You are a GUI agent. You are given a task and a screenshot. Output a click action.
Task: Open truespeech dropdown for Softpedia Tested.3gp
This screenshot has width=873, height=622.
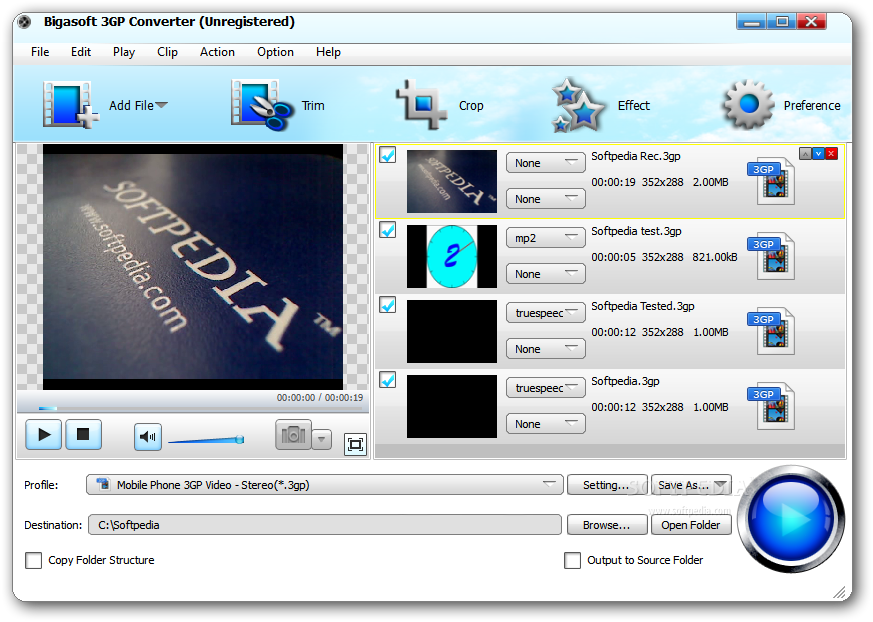coord(546,313)
